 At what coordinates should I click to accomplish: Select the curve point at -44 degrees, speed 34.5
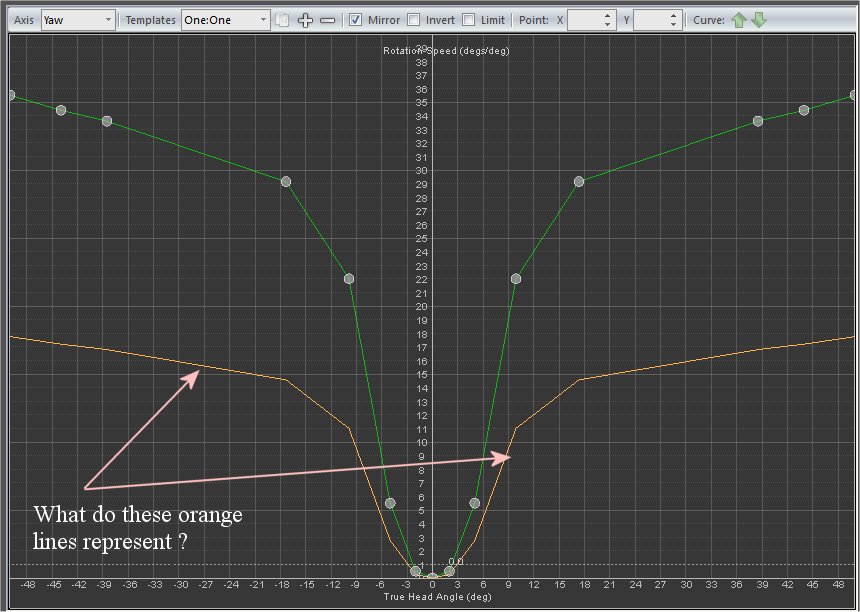61,110
